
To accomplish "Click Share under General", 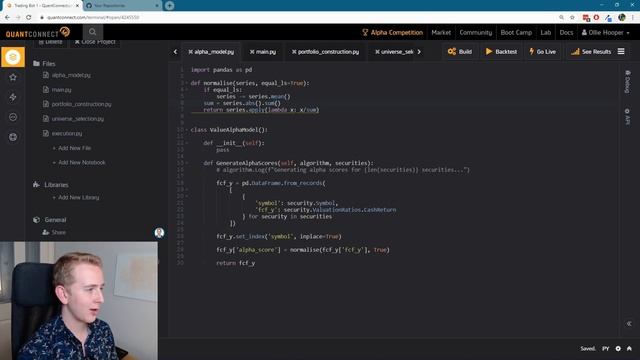I will tap(54, 232).
